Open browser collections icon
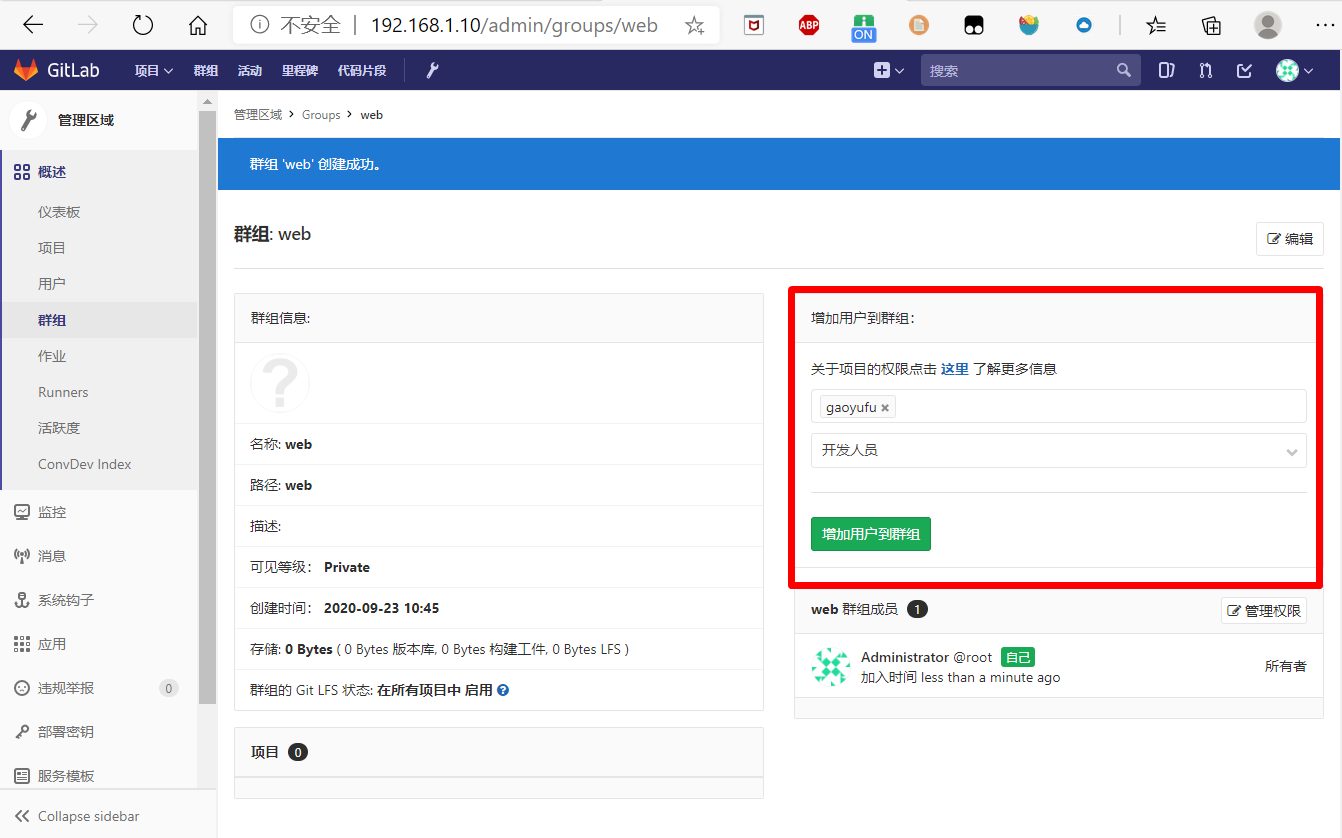 pos(1211,25)
